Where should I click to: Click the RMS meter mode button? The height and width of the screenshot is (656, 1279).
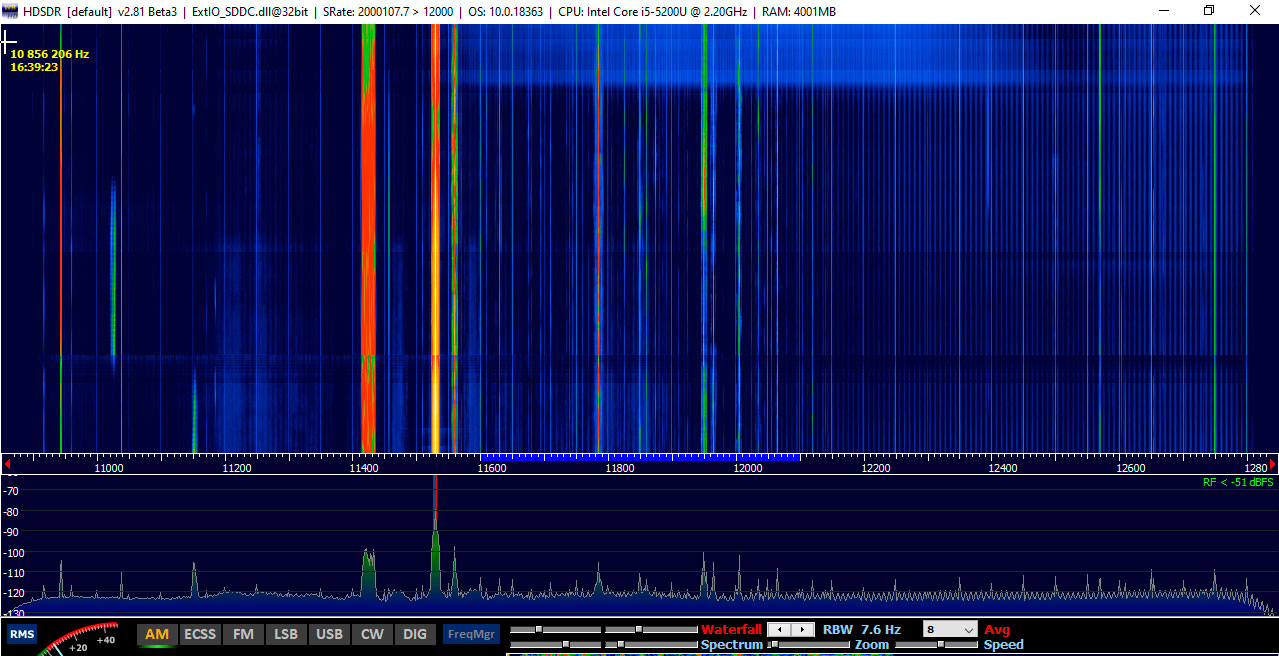pos(22,634)
